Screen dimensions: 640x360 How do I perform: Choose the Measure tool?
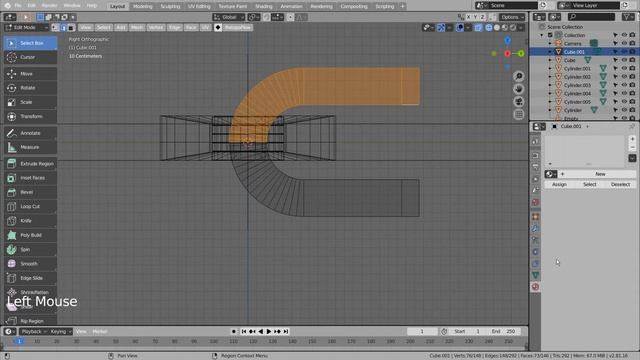(x=30, y=147)
